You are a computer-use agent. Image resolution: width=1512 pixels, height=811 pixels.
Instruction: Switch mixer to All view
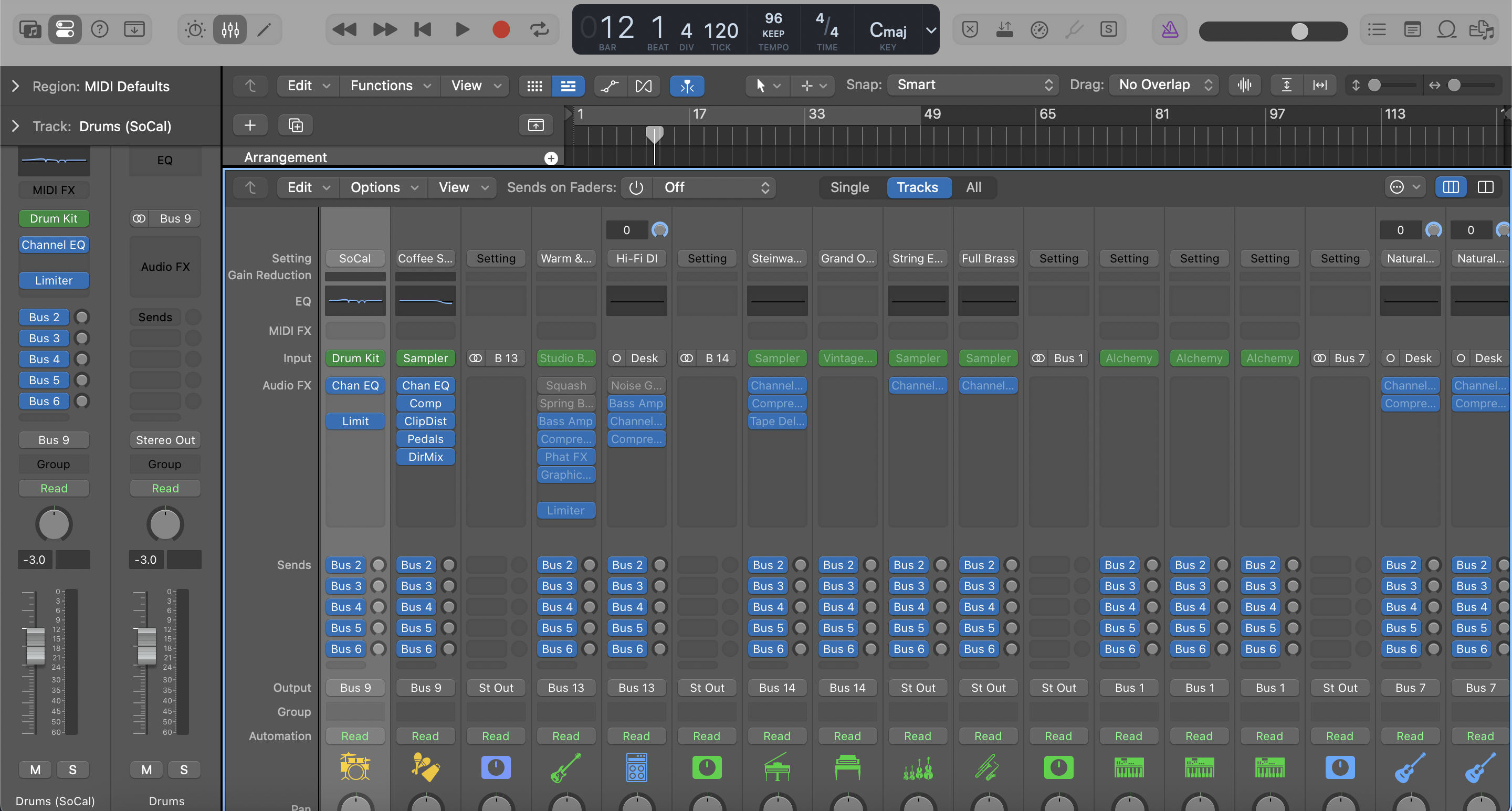(973, 188)
